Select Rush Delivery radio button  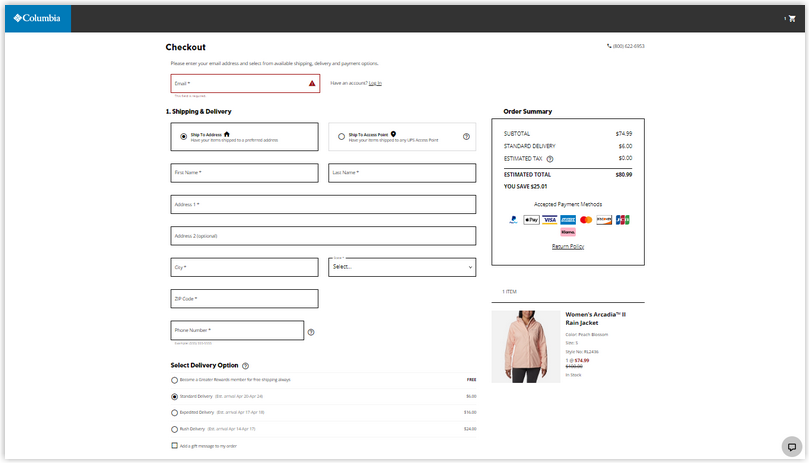pos(175,429)
